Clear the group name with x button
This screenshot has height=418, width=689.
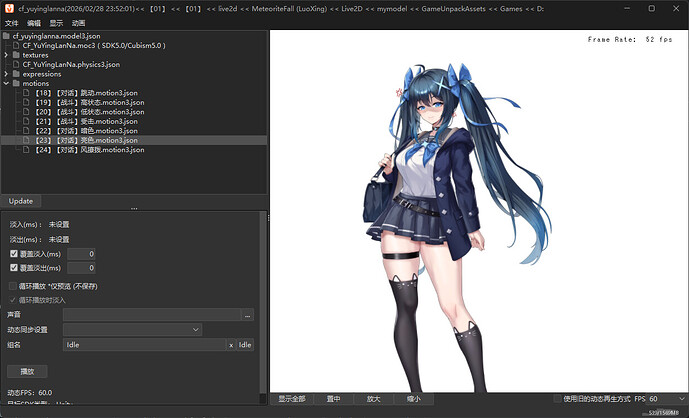[231, 345]
